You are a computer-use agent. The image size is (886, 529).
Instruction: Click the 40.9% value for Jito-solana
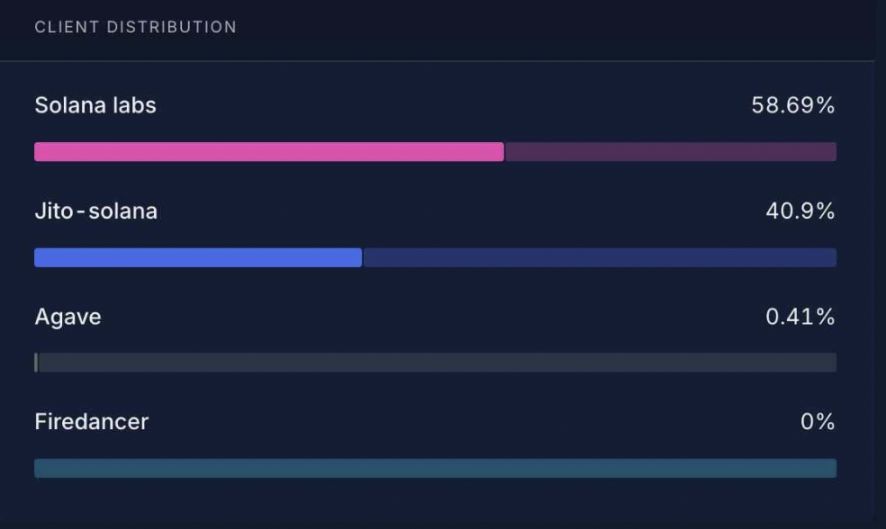(x=800, y=211)
